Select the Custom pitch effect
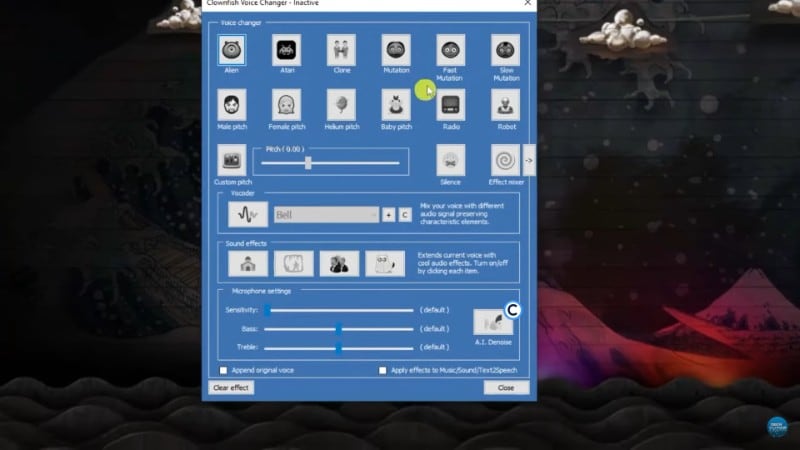This screenshot has width=800, height=450. click(232, 160)
